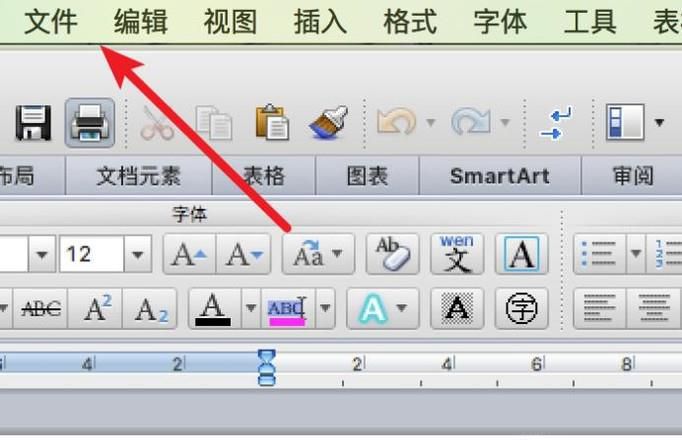Select the Format Painter brush
Image resolution: width=682 pixels, height=440 pixels.
click(x=329, y=122)
